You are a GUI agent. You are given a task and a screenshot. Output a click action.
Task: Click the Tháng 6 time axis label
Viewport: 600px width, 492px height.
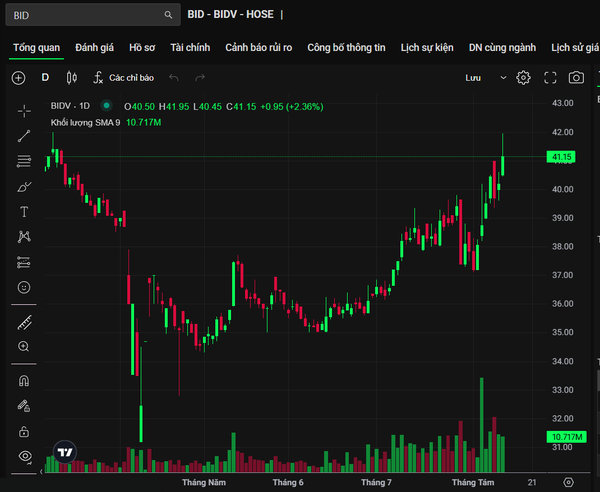(x=288, y=482)
